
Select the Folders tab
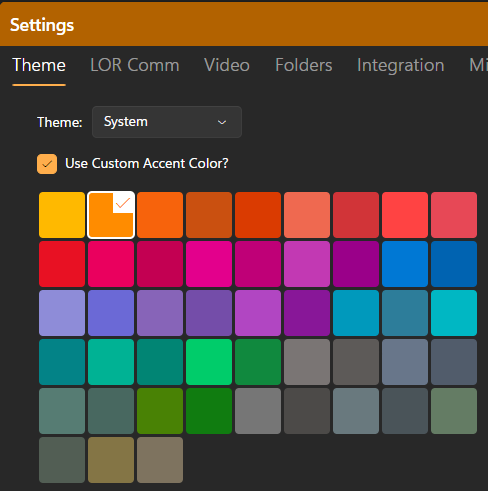tap(304, 65)
